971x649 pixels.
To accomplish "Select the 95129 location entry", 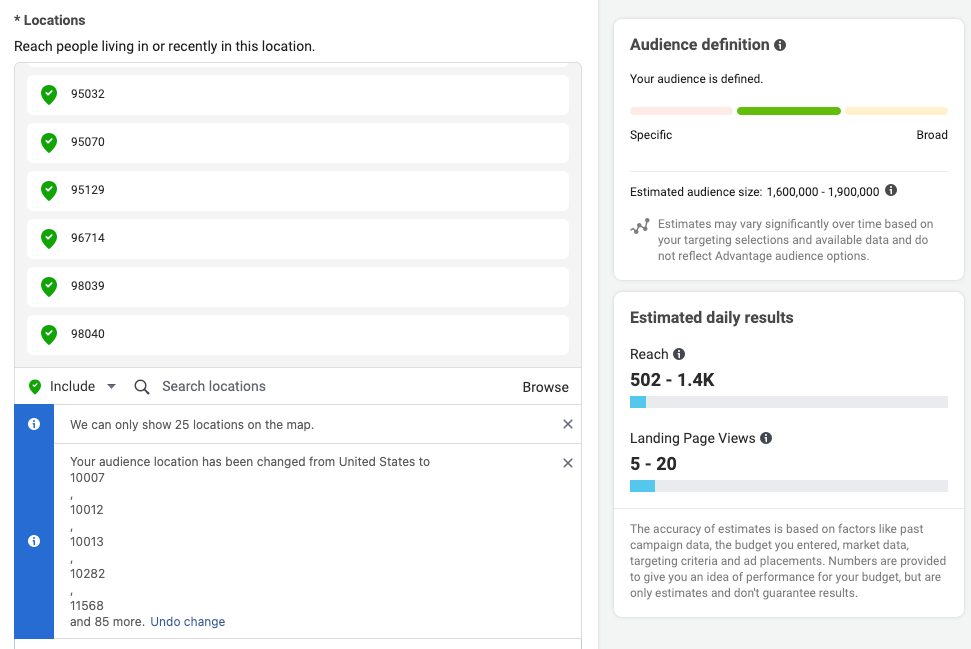I will (297, 190).
